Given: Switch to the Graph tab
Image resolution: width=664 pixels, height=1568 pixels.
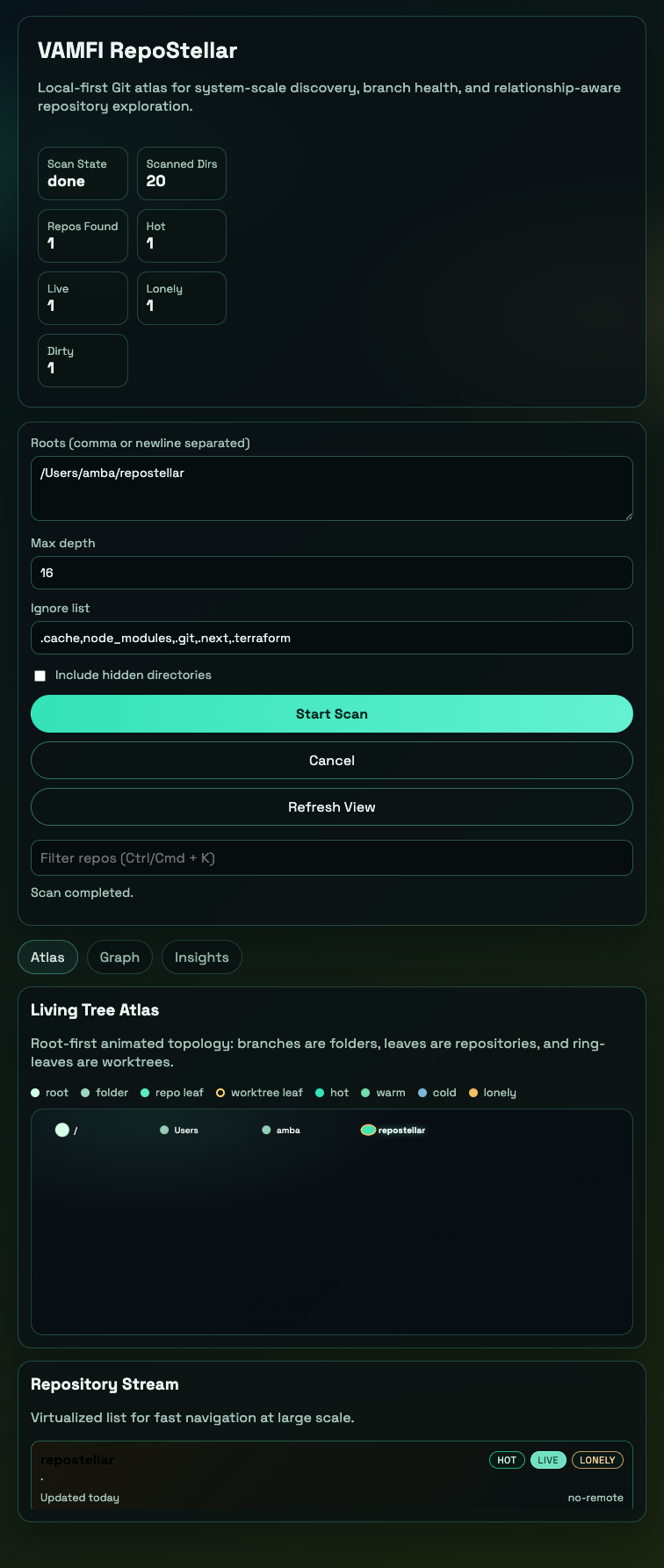Looking at the screenshot, I should (x=119, y=957).
